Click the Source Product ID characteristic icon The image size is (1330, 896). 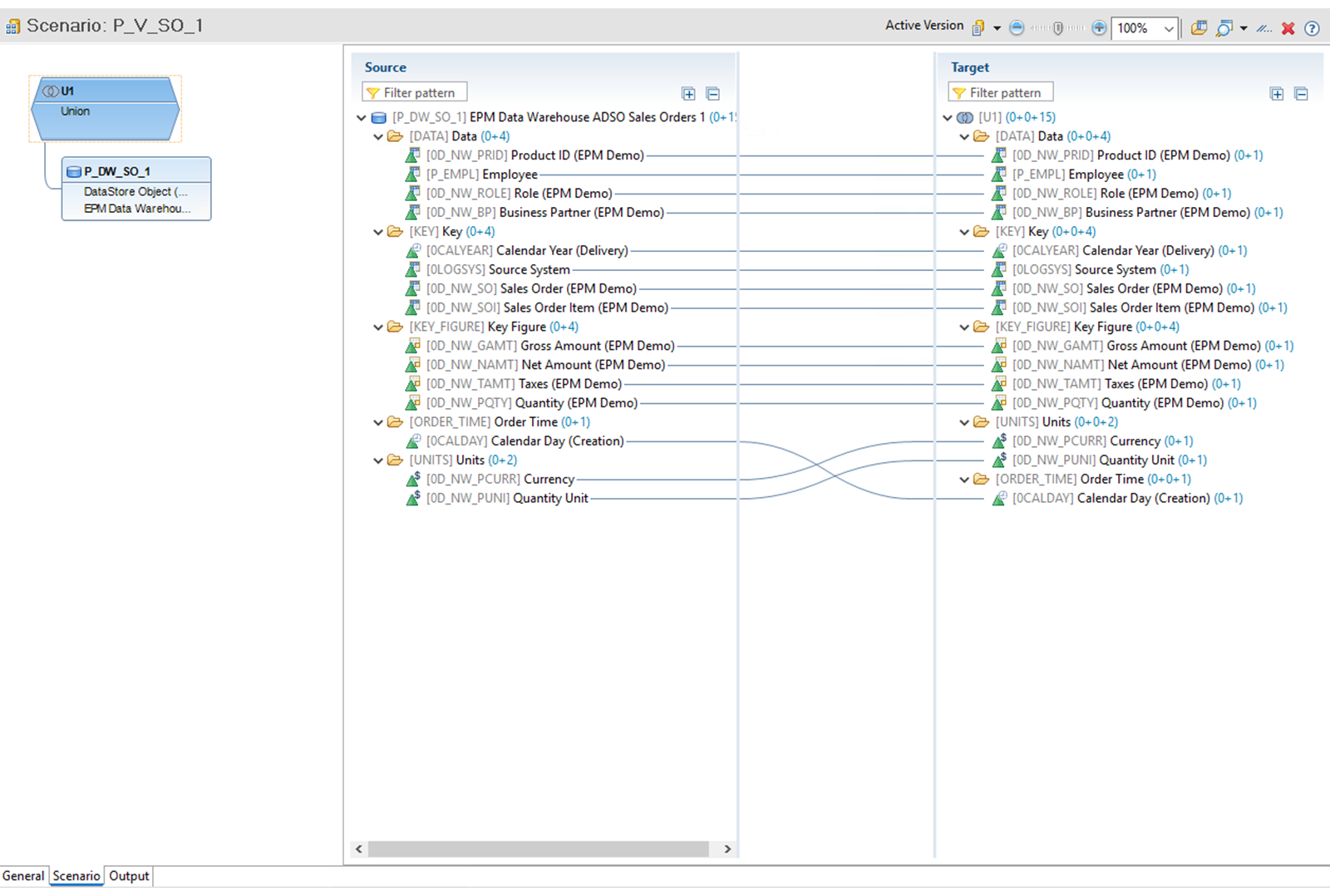[x=412, y=155]
